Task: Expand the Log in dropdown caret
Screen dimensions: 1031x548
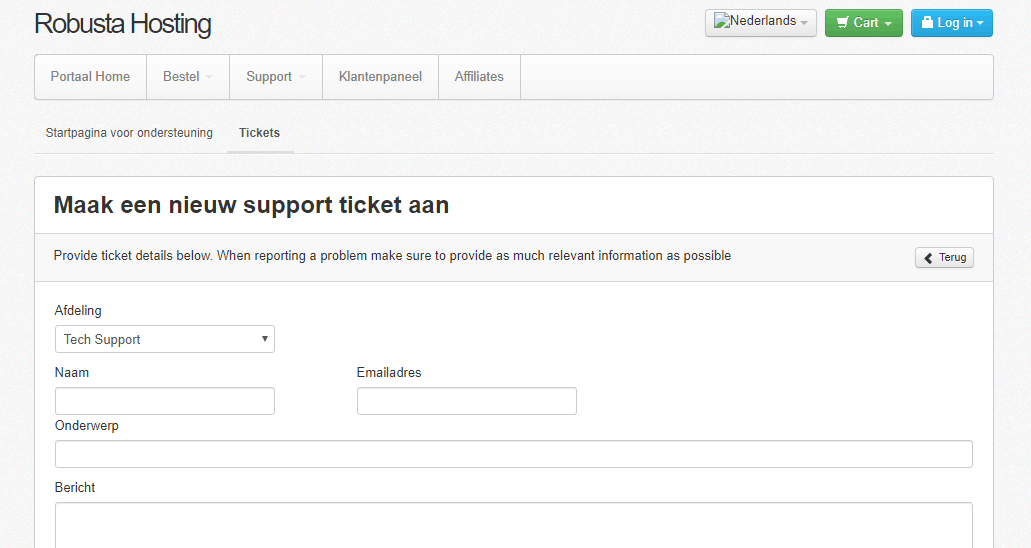Action: point(980,23)
